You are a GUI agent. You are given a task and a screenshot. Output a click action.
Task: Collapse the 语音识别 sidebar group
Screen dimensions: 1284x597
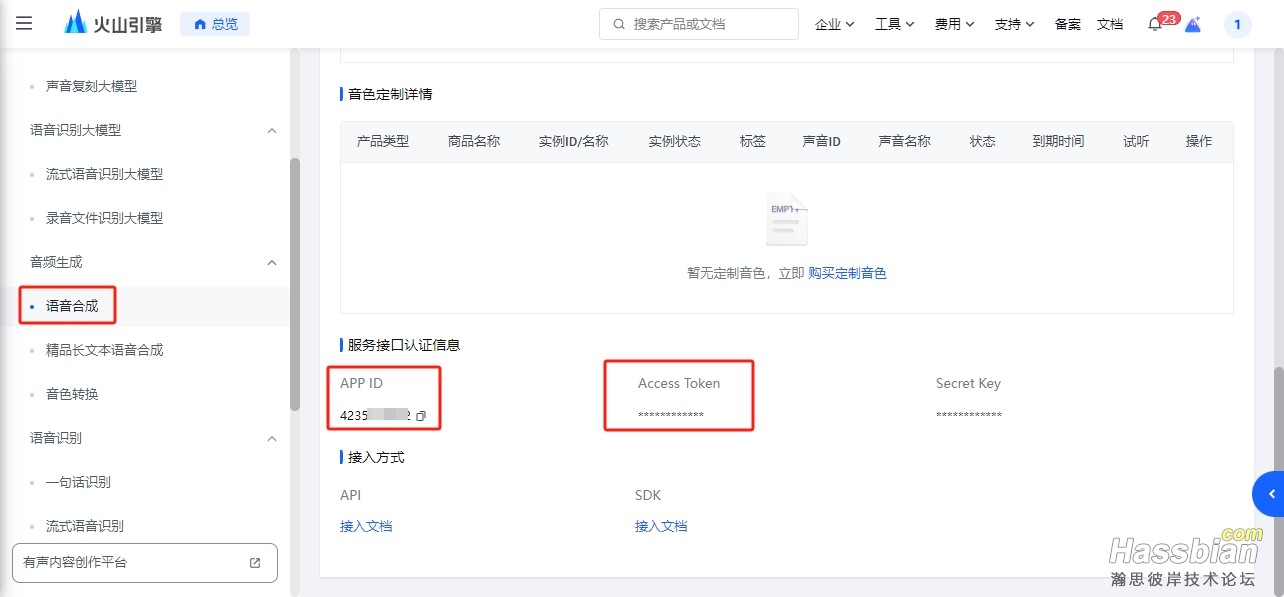(271, 439)
